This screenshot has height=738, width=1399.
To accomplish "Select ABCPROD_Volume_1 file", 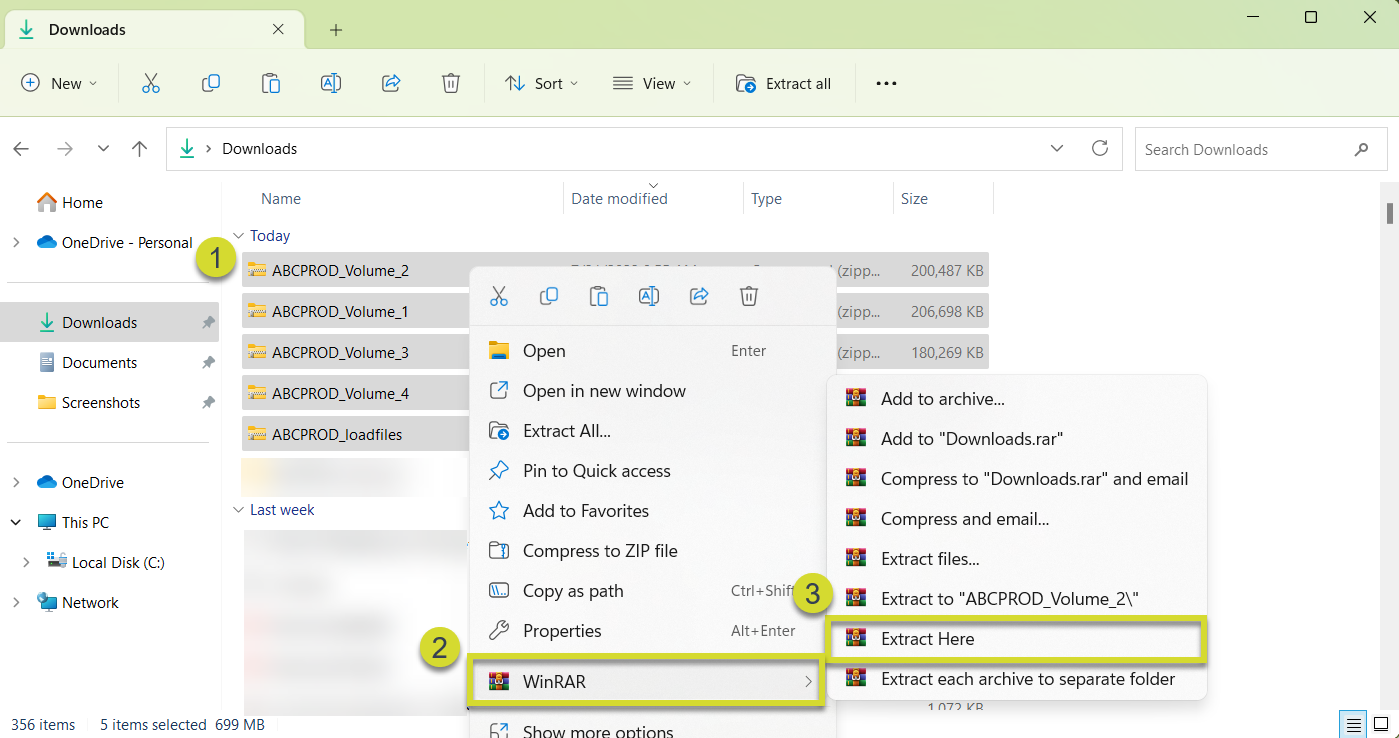I will 340,312.
